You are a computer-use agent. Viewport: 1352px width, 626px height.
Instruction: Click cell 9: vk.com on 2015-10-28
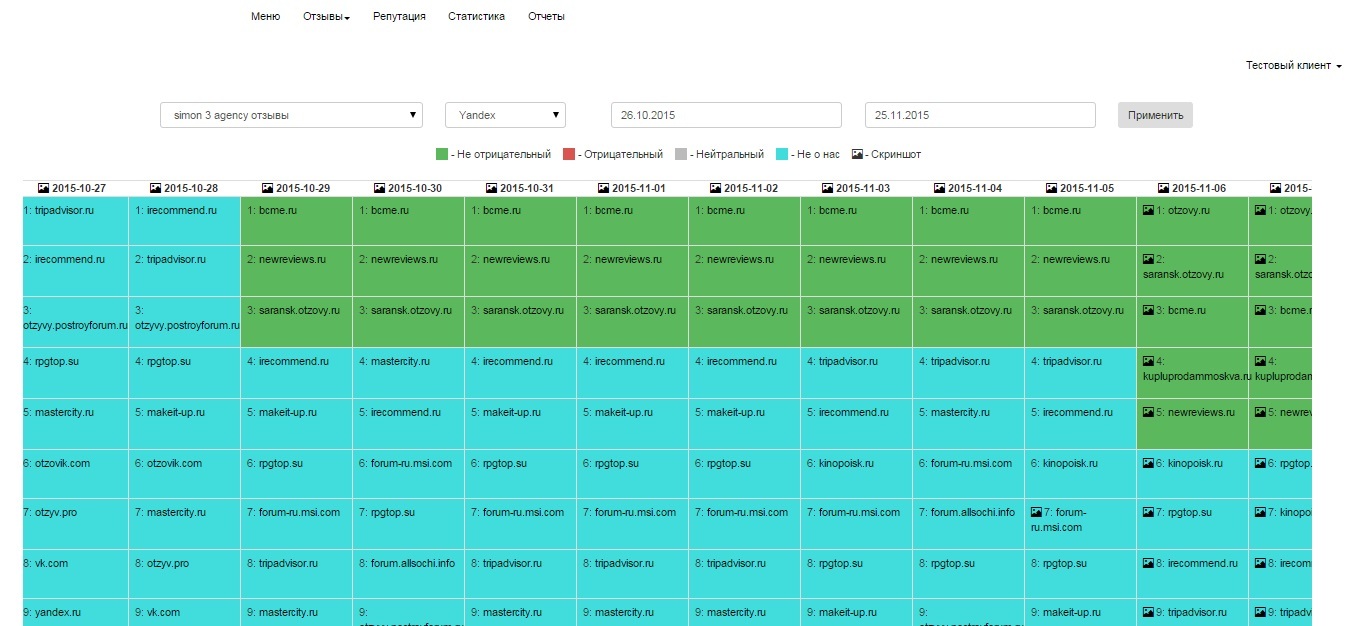tap(185, 613)
